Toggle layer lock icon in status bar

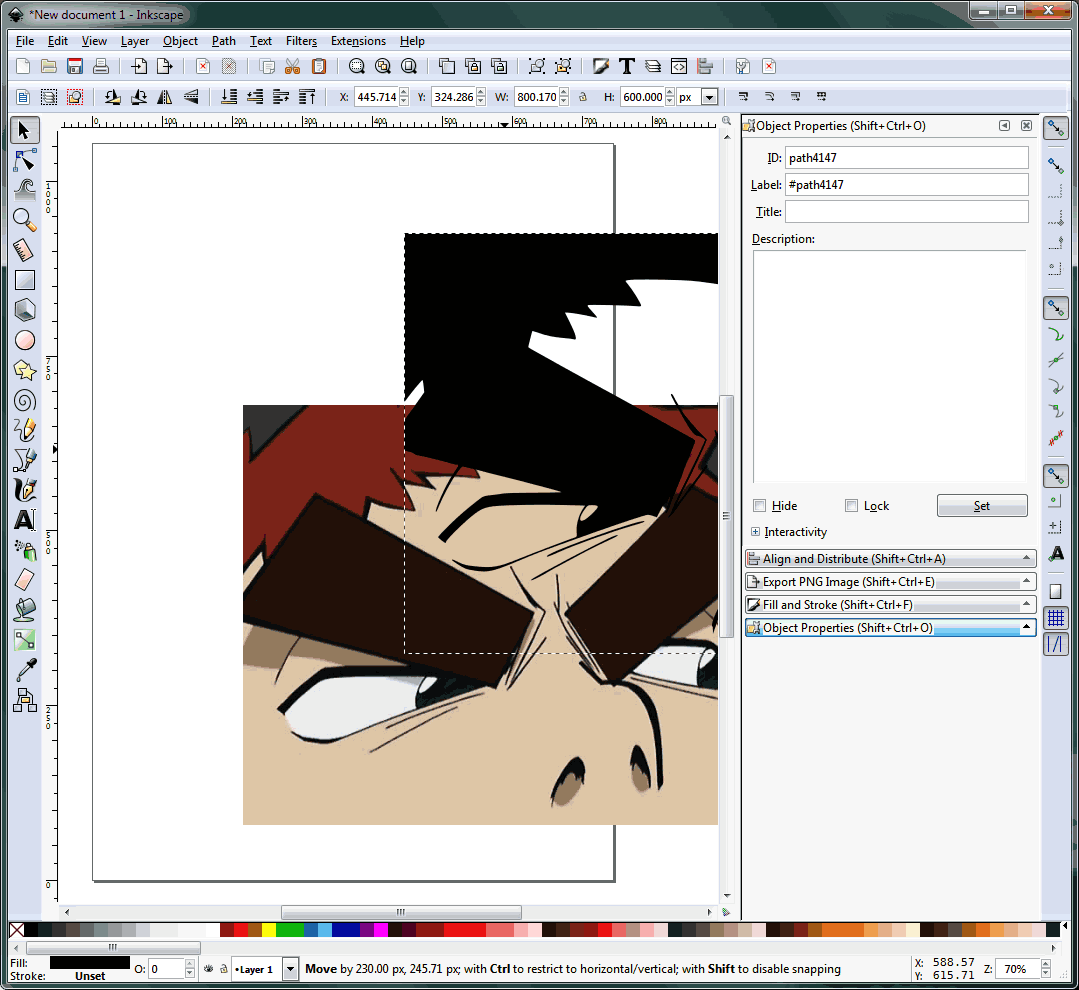[x=224, y=969]
